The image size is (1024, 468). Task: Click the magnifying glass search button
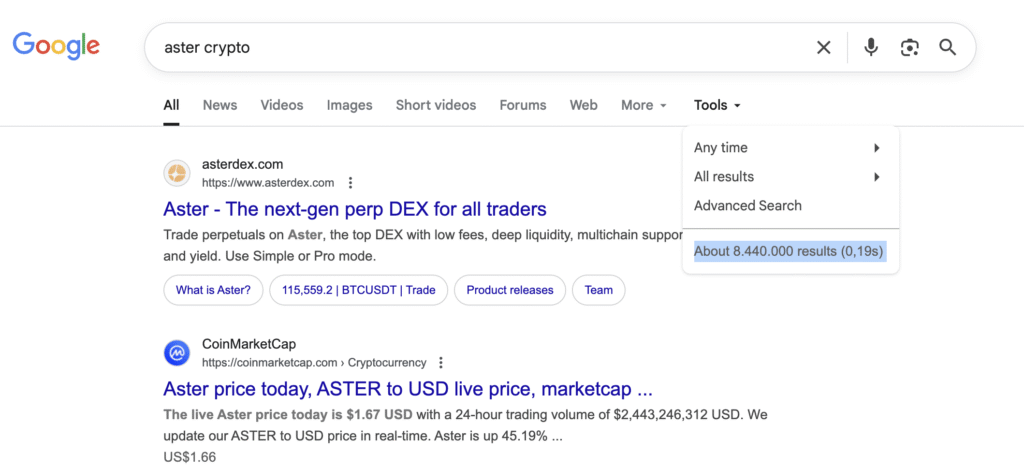coord(947,48)
